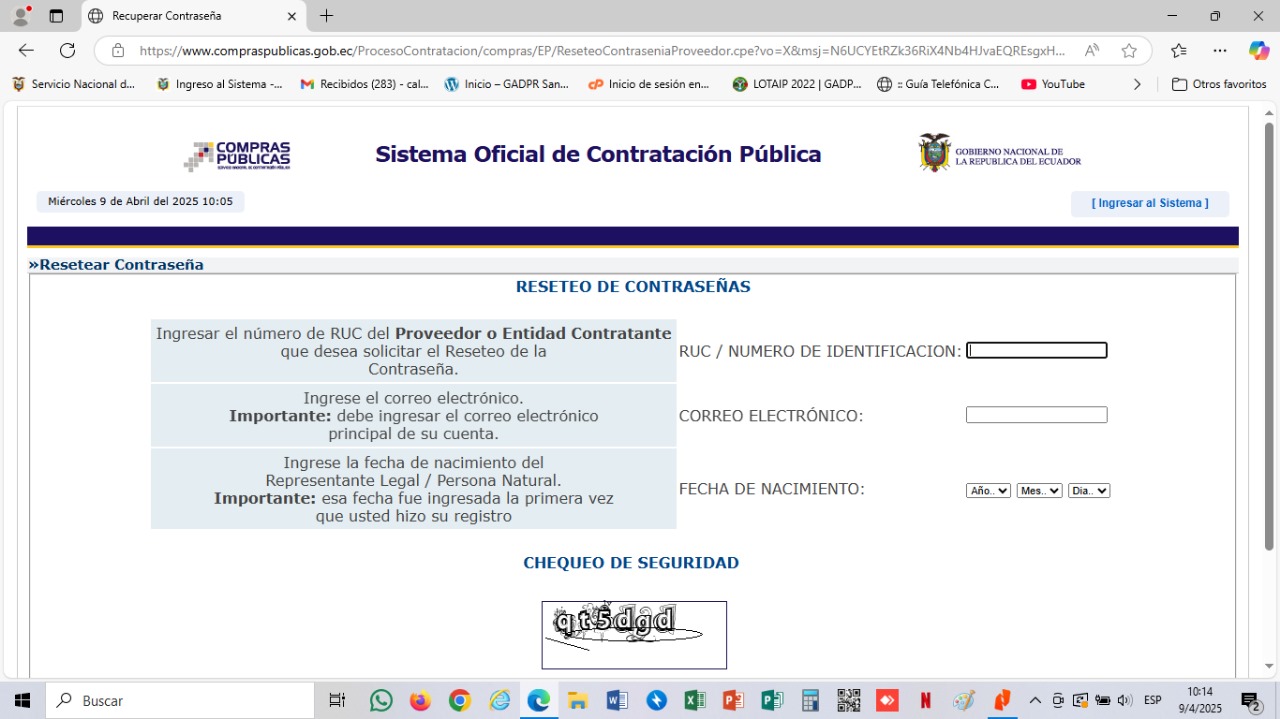Click the Read aloud icon in the address bar
This screenshot has width=1280, height=719.
1092,50
